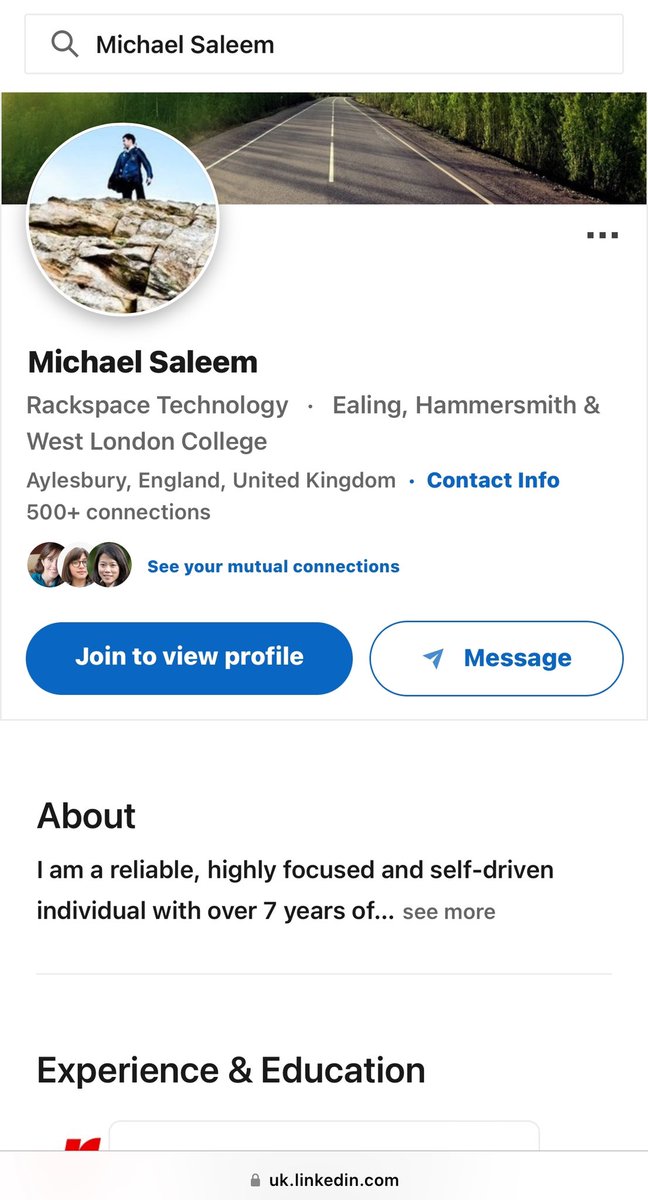This screenshot has height=1200, width=648.
Task: Click the paper plane icon on Message
Action: pos(433,658)
